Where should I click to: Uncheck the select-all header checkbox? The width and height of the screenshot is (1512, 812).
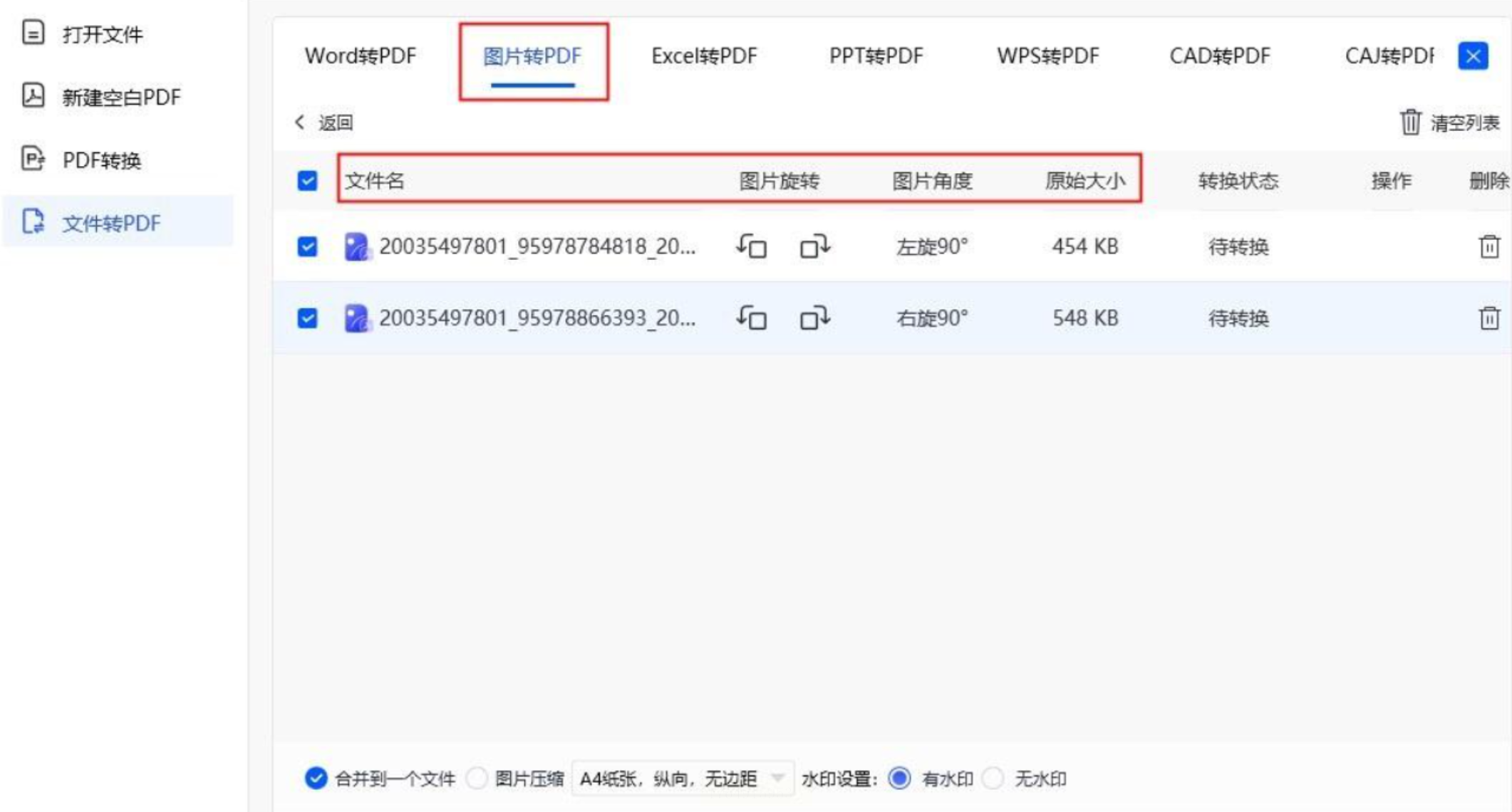coord(307,181)
